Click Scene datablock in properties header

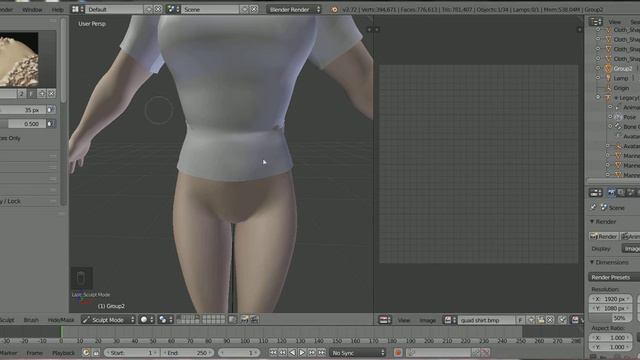point(612,208)
